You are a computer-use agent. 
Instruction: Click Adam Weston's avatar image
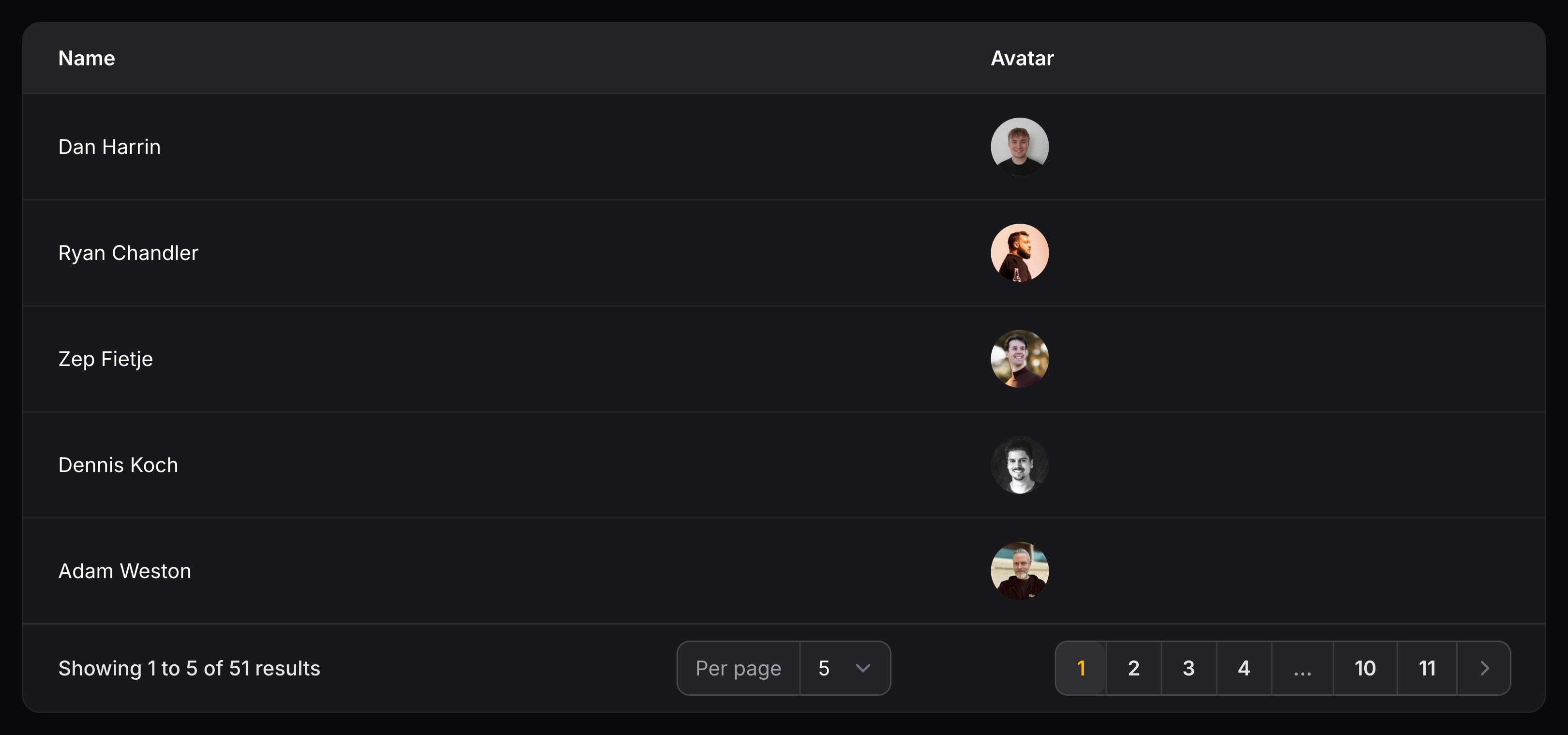click(x=1020, y=570)
